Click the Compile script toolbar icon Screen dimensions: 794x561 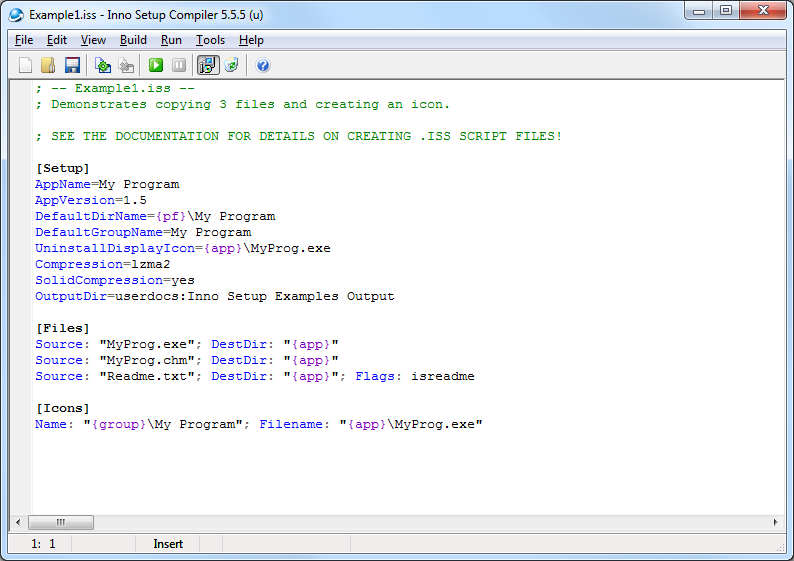103,65
